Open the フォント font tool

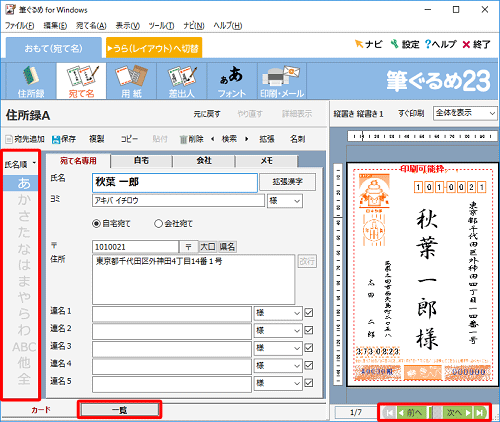(x=232, y=81)
